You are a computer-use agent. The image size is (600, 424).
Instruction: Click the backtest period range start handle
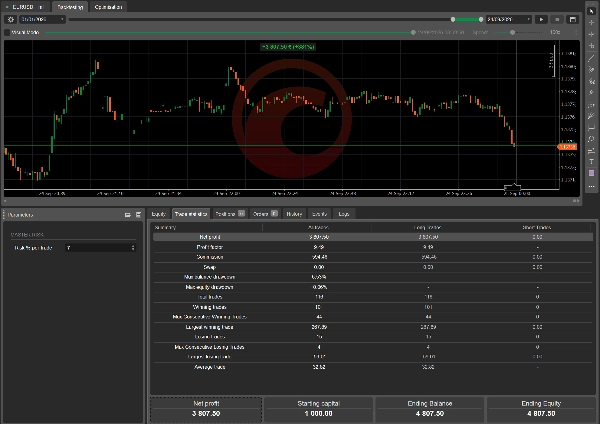tap(453, 19)
